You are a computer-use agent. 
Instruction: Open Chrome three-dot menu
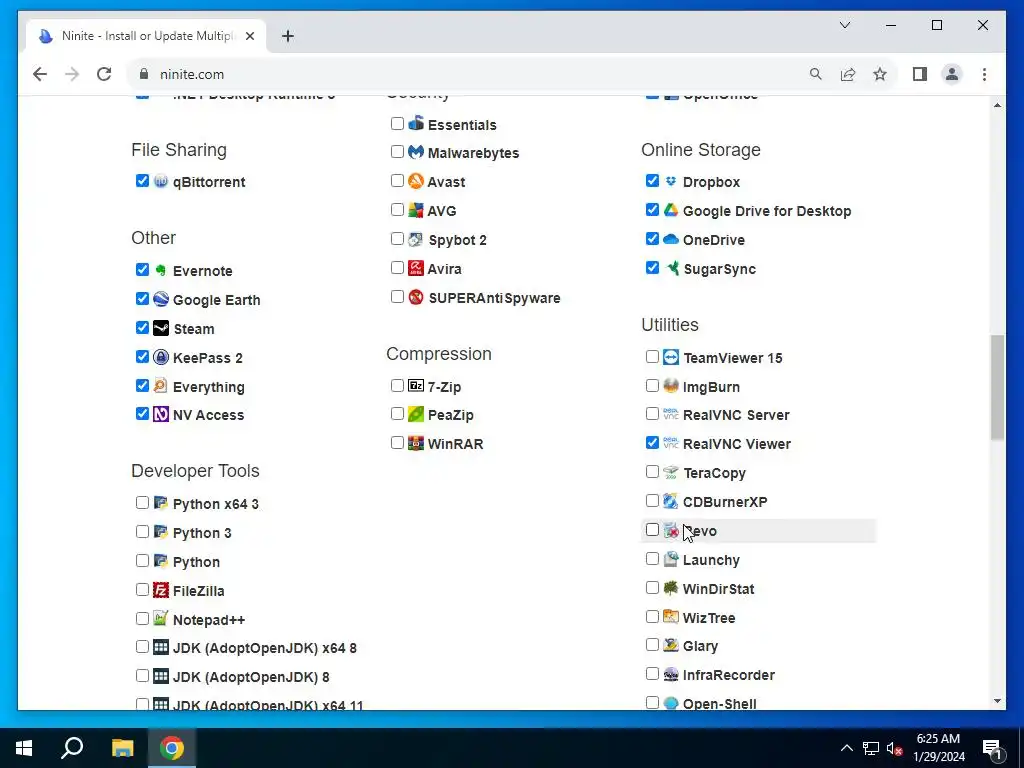coord(984,74)
